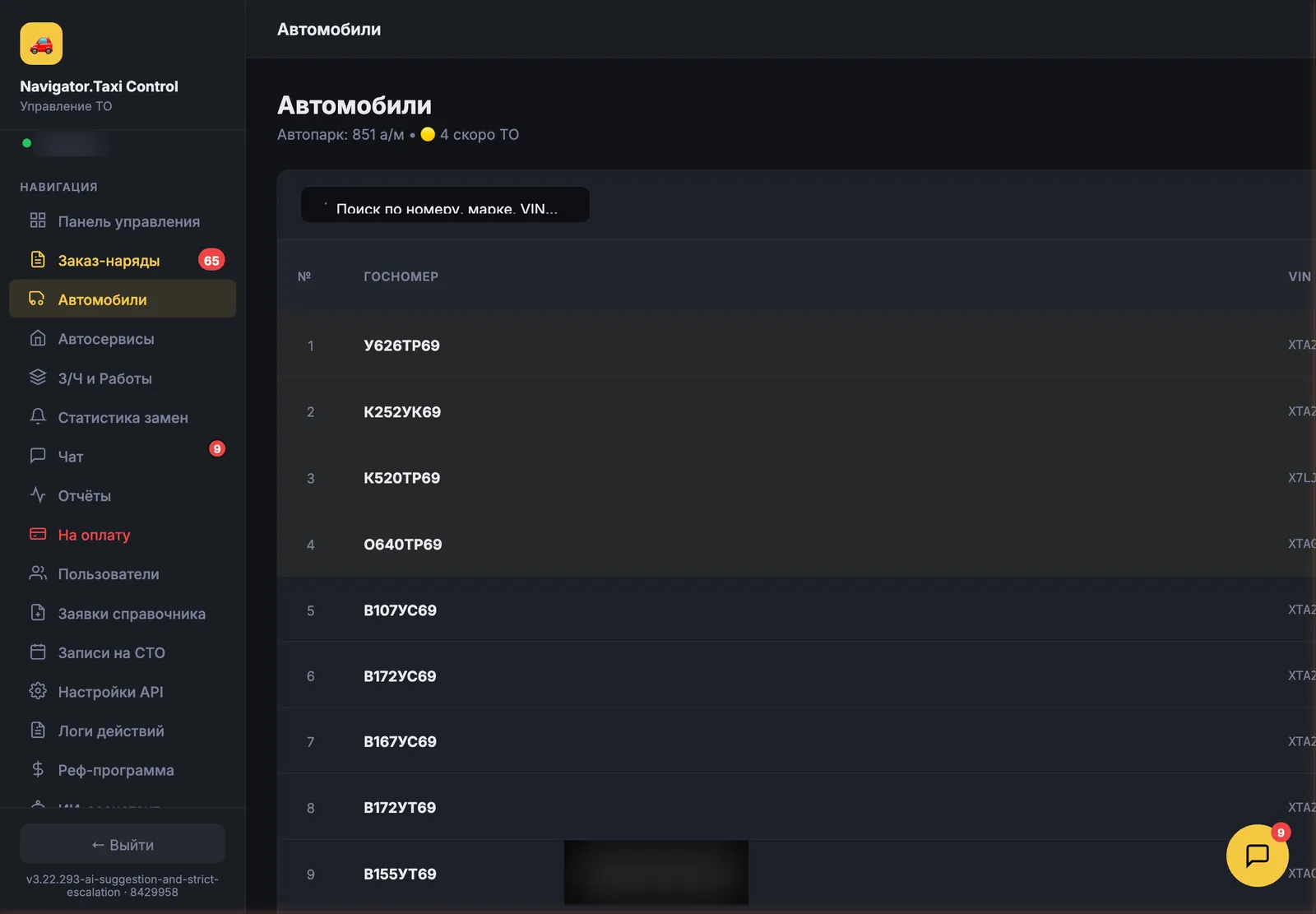
Task: Select plate К520ТР69
Action: click(402, 478)
